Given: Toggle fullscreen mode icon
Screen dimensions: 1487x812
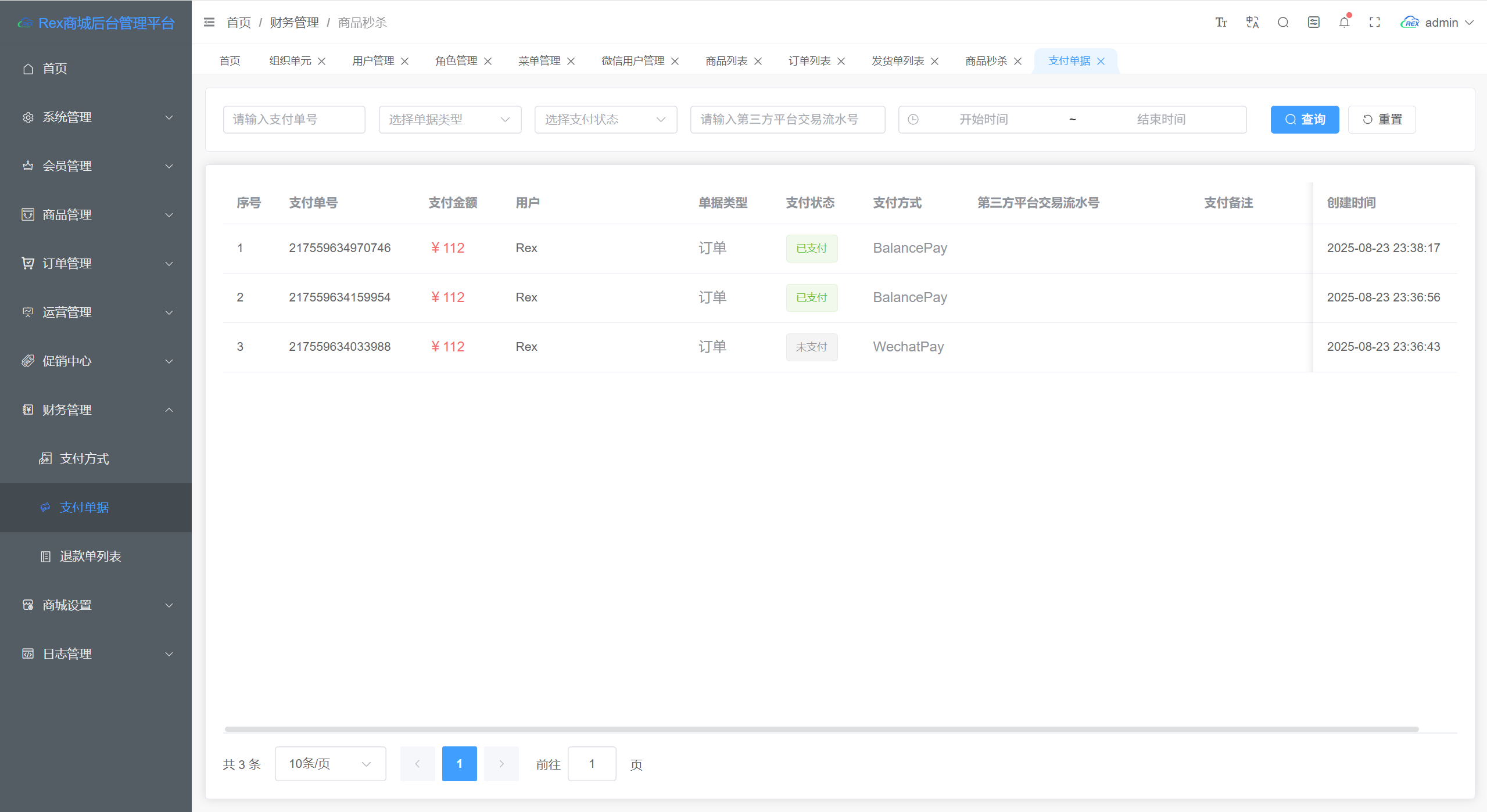Looking at the screenshot, I should pos(1374,23).
